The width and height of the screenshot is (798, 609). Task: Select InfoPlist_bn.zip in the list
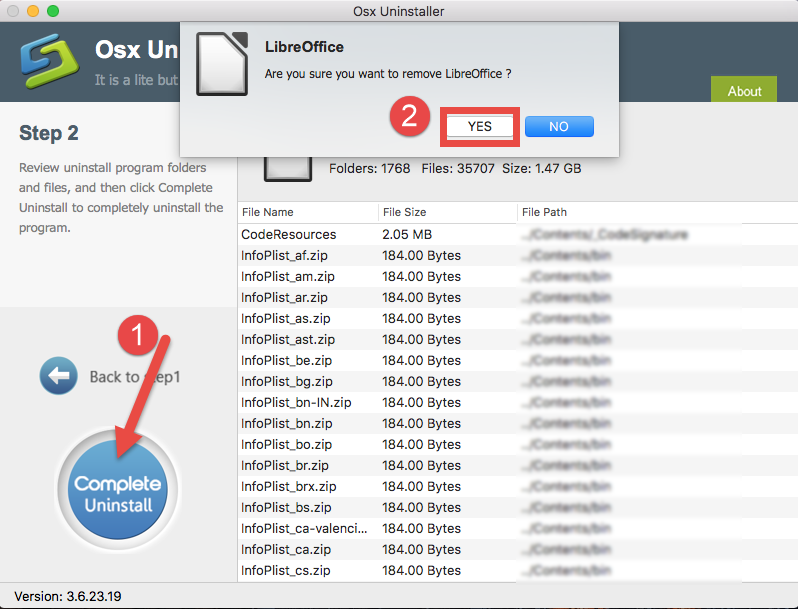click(x=518, y=423)
